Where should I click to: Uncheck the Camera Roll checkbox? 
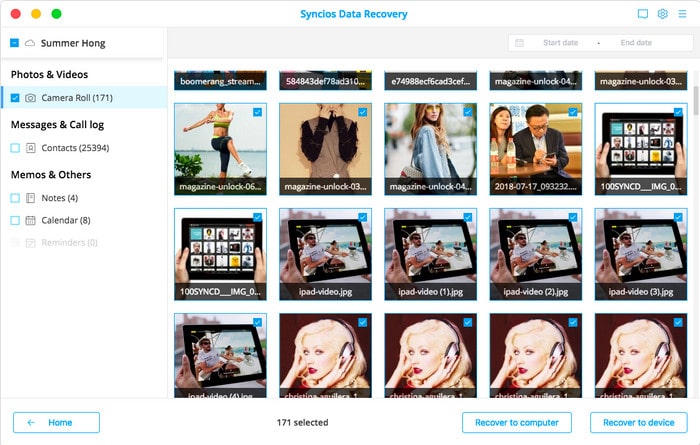coord(15,98)
